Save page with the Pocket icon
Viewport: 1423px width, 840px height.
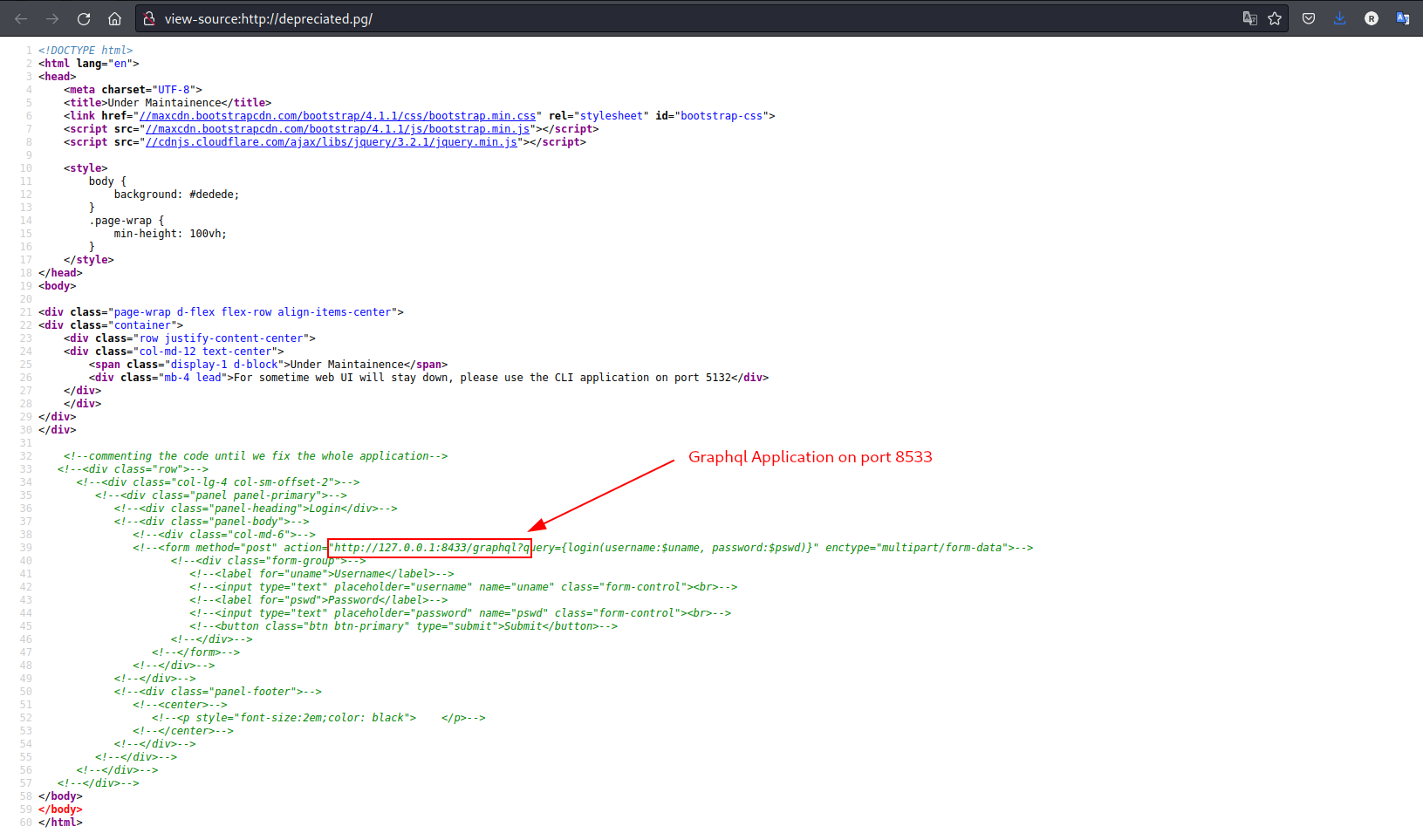coord(1309,18)
